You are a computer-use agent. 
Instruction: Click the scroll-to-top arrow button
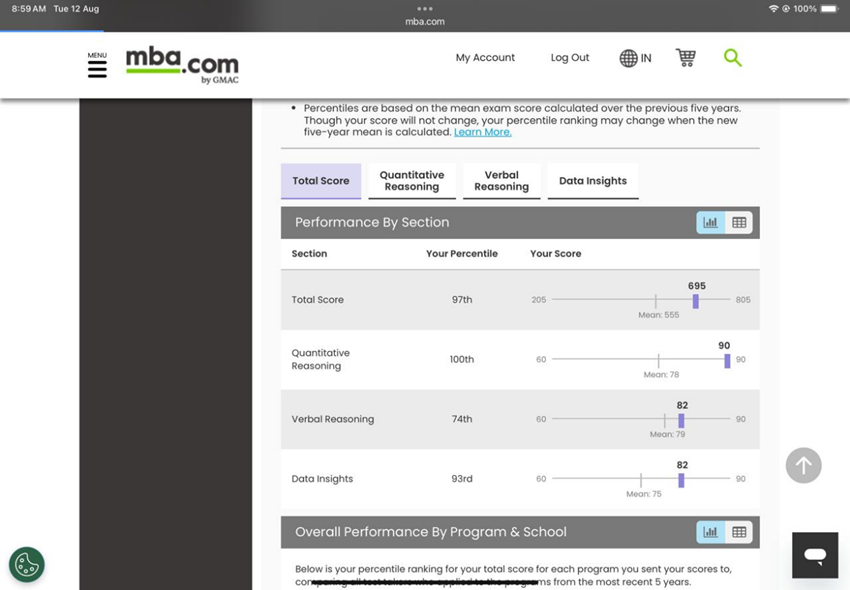[803, 465]
